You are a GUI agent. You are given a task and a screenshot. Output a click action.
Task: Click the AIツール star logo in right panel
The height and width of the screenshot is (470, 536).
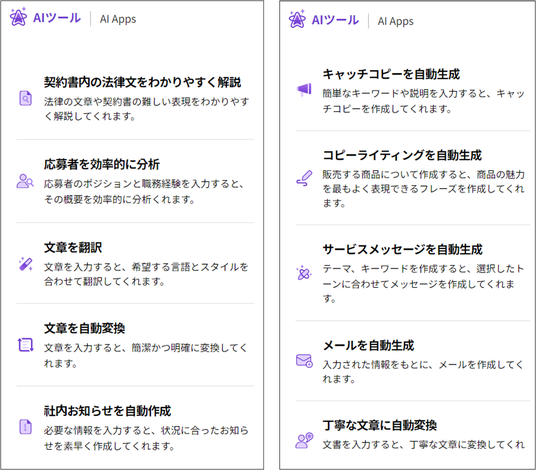click(x=297, y=19)
